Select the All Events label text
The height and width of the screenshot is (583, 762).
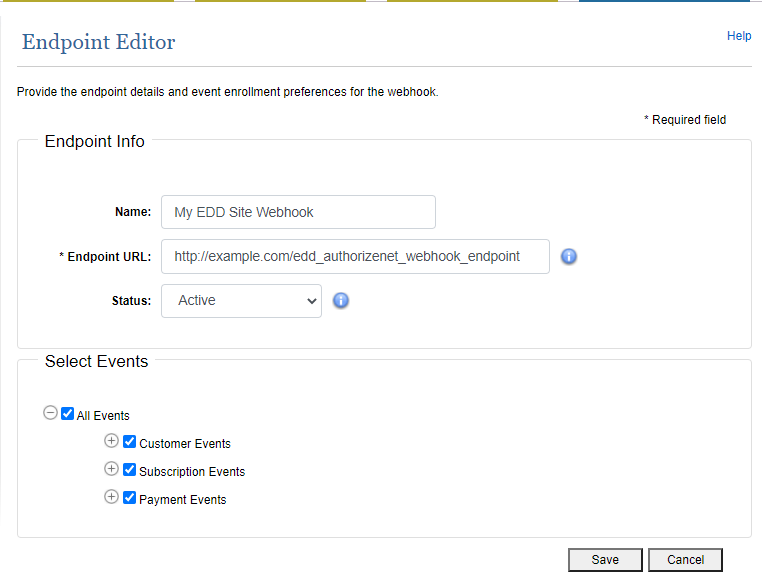coord(103,416)
